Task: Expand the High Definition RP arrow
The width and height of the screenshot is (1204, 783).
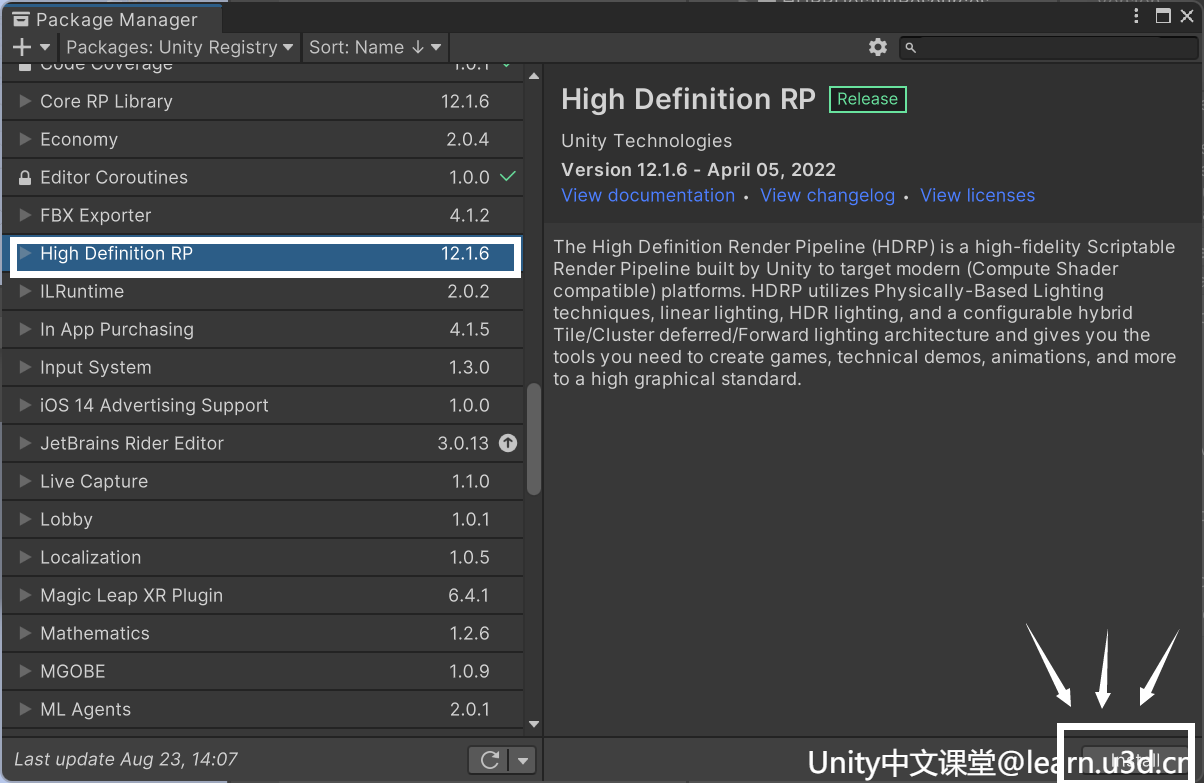Action: (25, 253)
